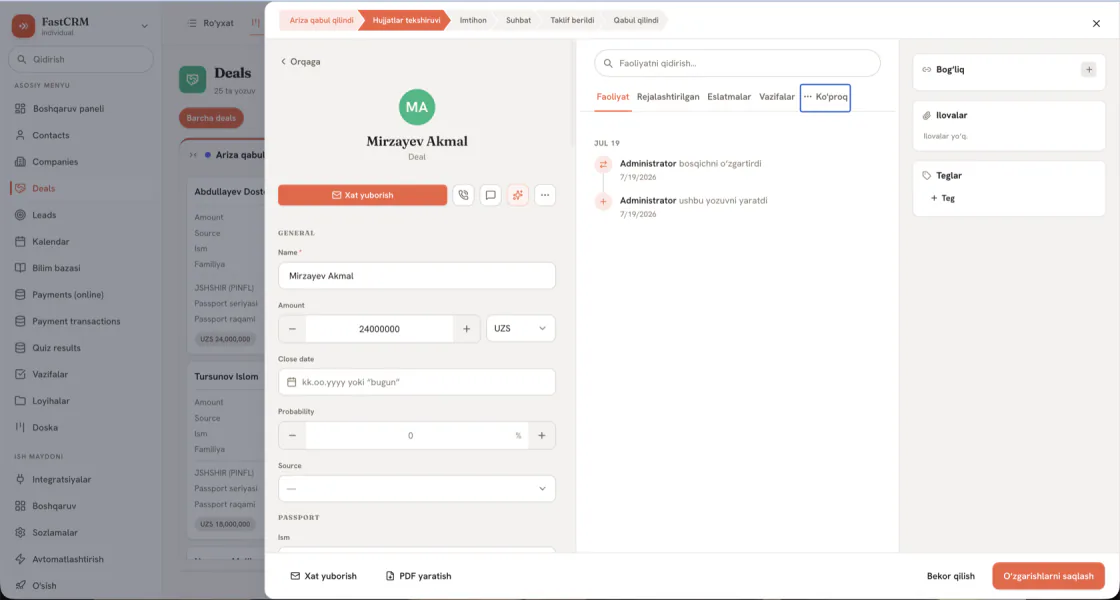Click the Faoliyatni qidirish search field
This screenshot has width=1120, height=600.
737,63
